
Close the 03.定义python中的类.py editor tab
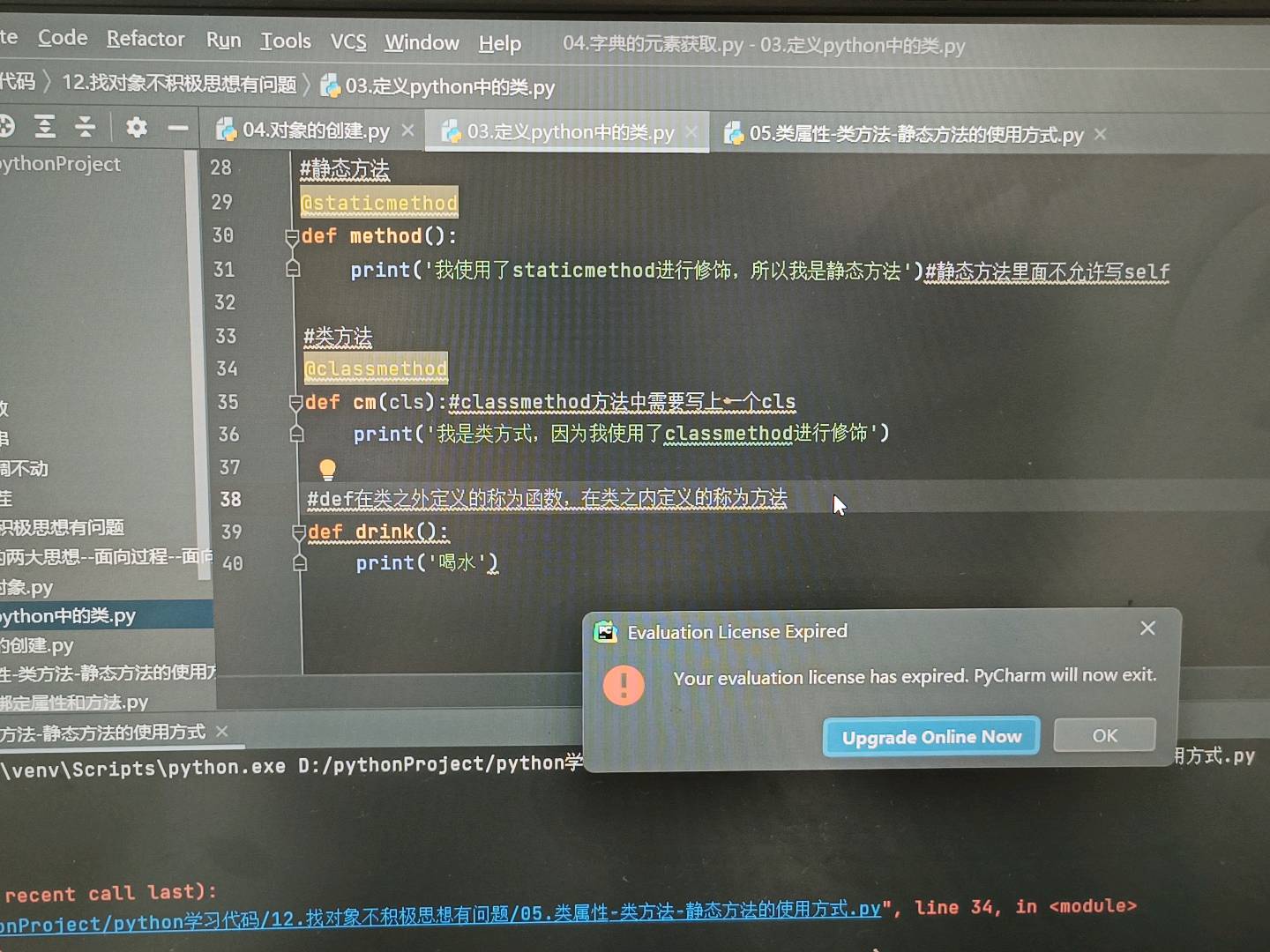tap(692, 132)
